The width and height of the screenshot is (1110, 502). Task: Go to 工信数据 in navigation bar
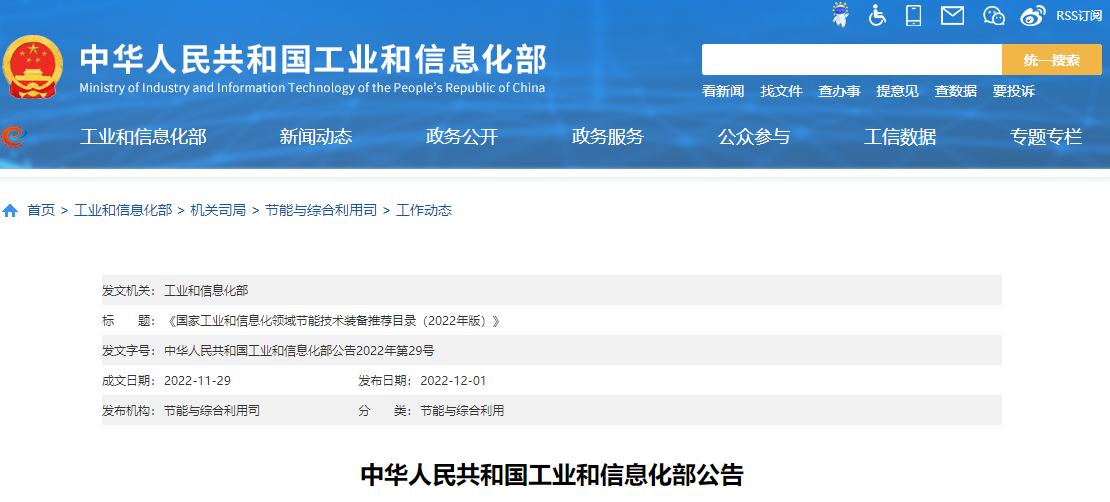point(900,137)
